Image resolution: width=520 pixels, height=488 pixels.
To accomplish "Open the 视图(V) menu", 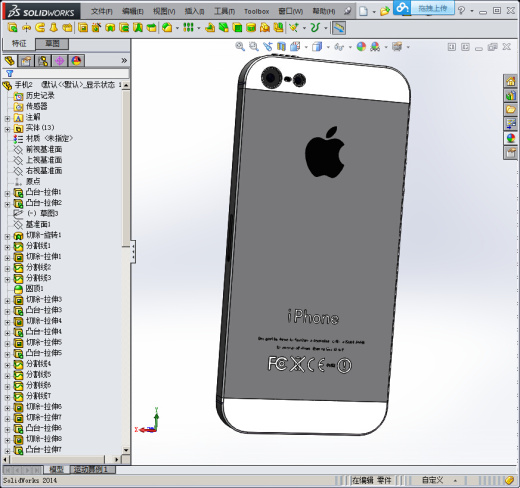I will [164, 11].
